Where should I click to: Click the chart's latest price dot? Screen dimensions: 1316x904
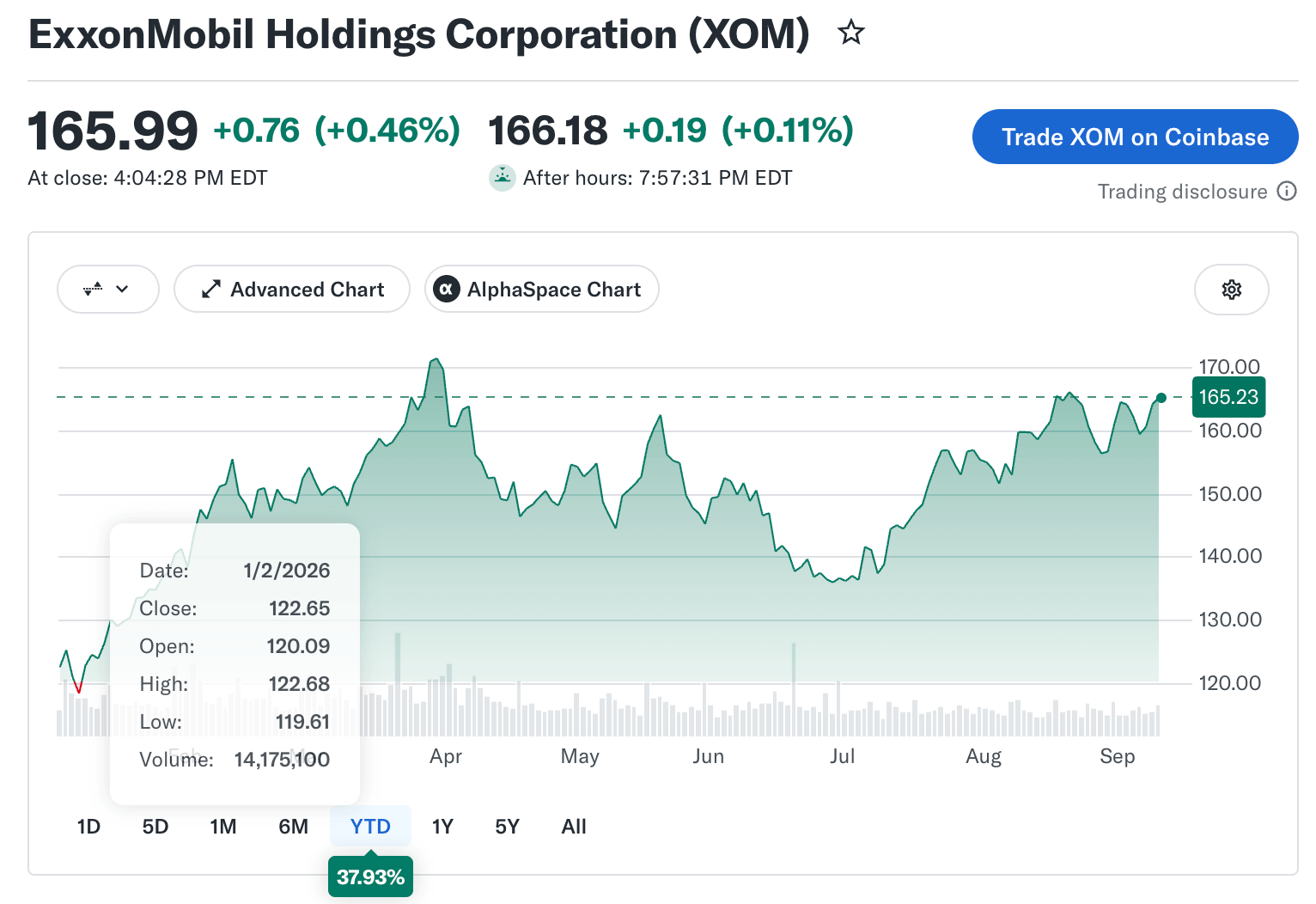click(x=1161, y=398)
